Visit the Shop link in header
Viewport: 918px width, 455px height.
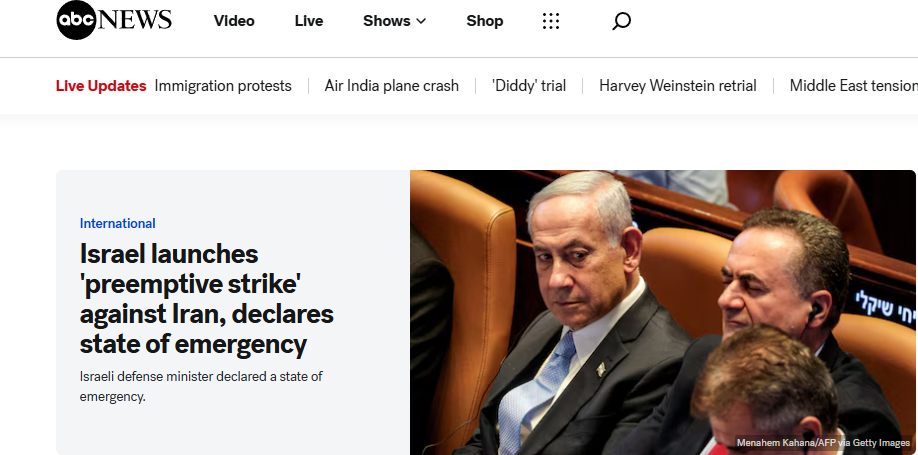pyautogui.click(x=484, y=21)
